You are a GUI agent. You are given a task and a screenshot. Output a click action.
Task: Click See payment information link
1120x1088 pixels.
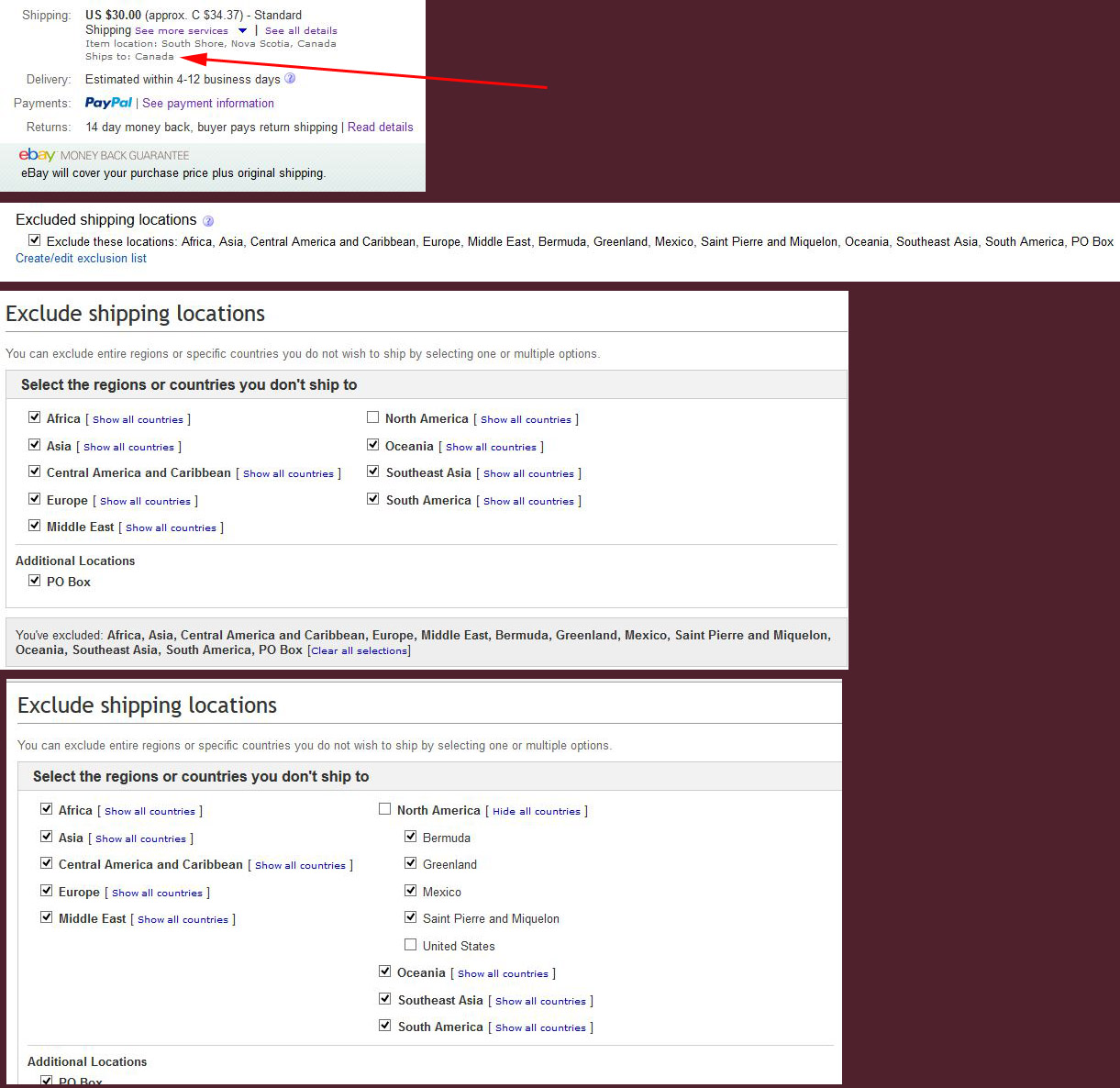(x=208, y=104)
